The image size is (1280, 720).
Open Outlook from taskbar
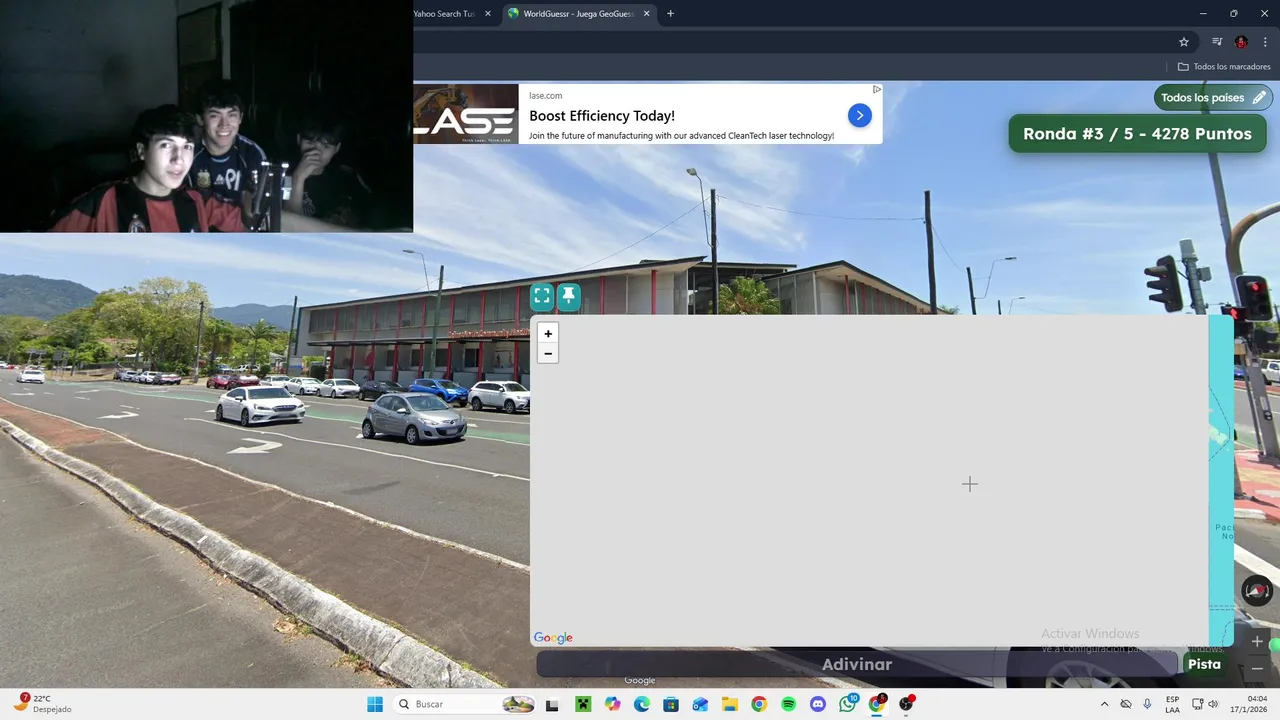pyautogui.click(x=700, y=704)
